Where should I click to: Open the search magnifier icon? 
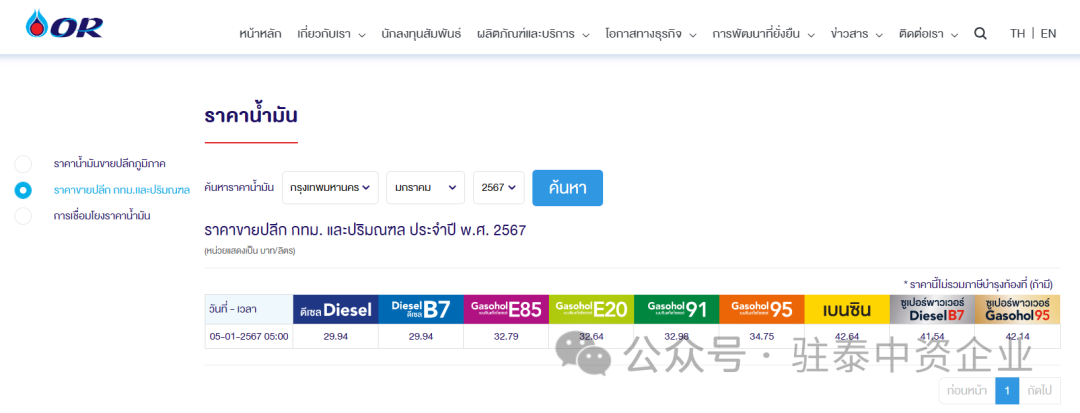980,34
